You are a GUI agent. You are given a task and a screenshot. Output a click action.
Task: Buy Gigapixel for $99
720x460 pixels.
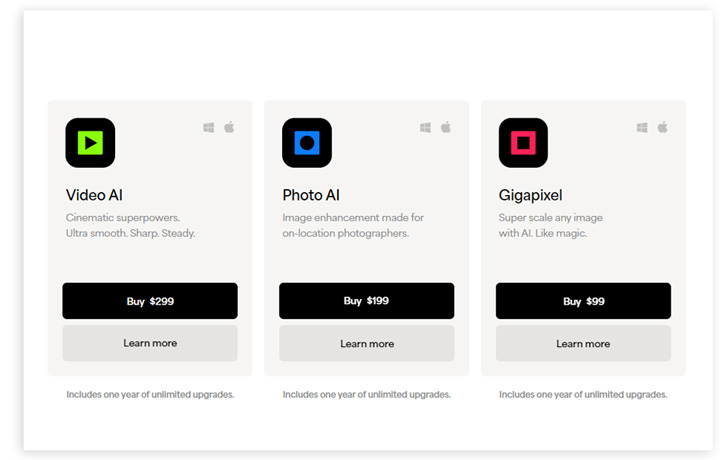click(x=583, y=301)
